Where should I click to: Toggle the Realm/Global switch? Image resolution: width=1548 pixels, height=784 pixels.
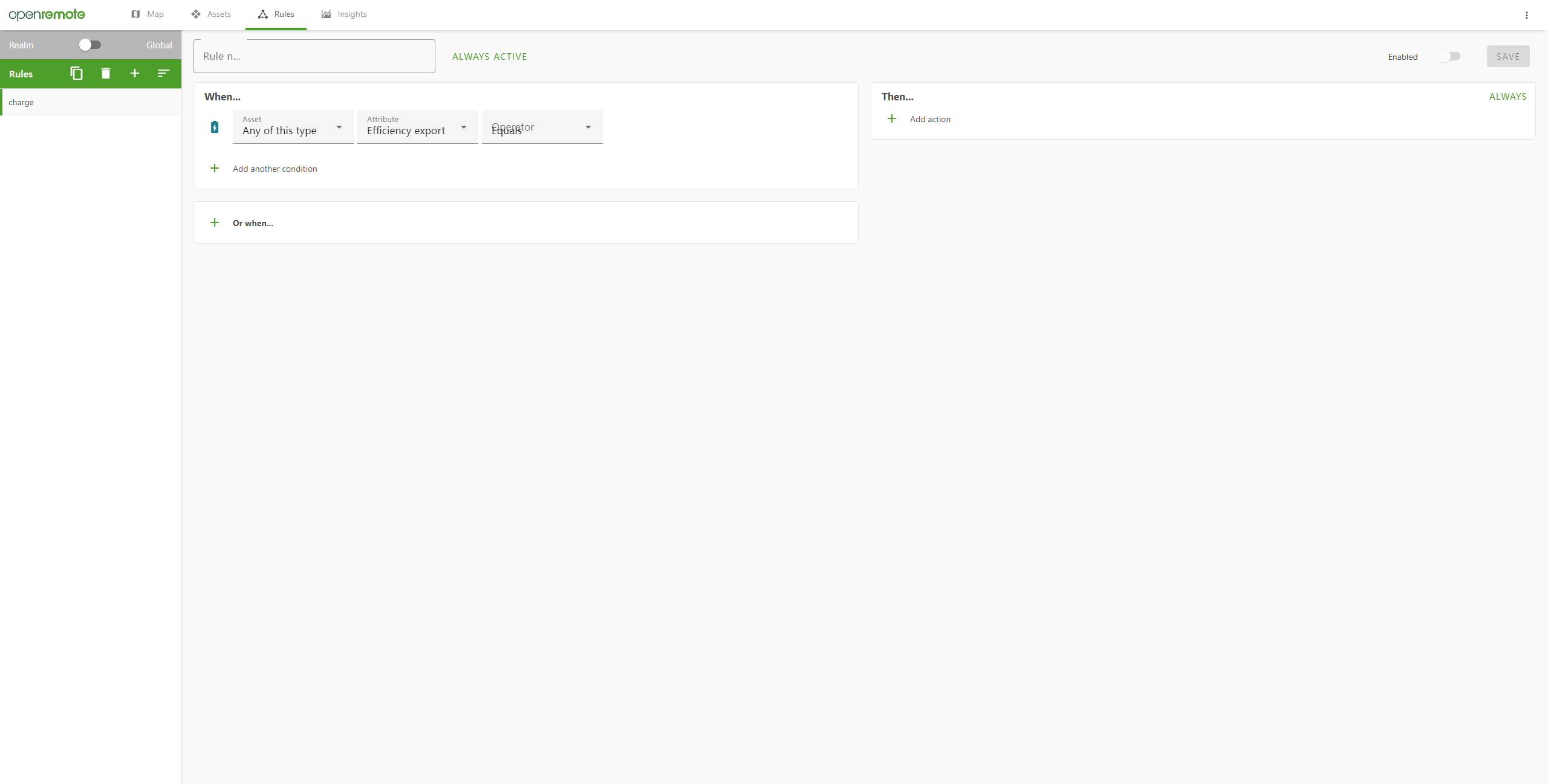pos(90,45)
